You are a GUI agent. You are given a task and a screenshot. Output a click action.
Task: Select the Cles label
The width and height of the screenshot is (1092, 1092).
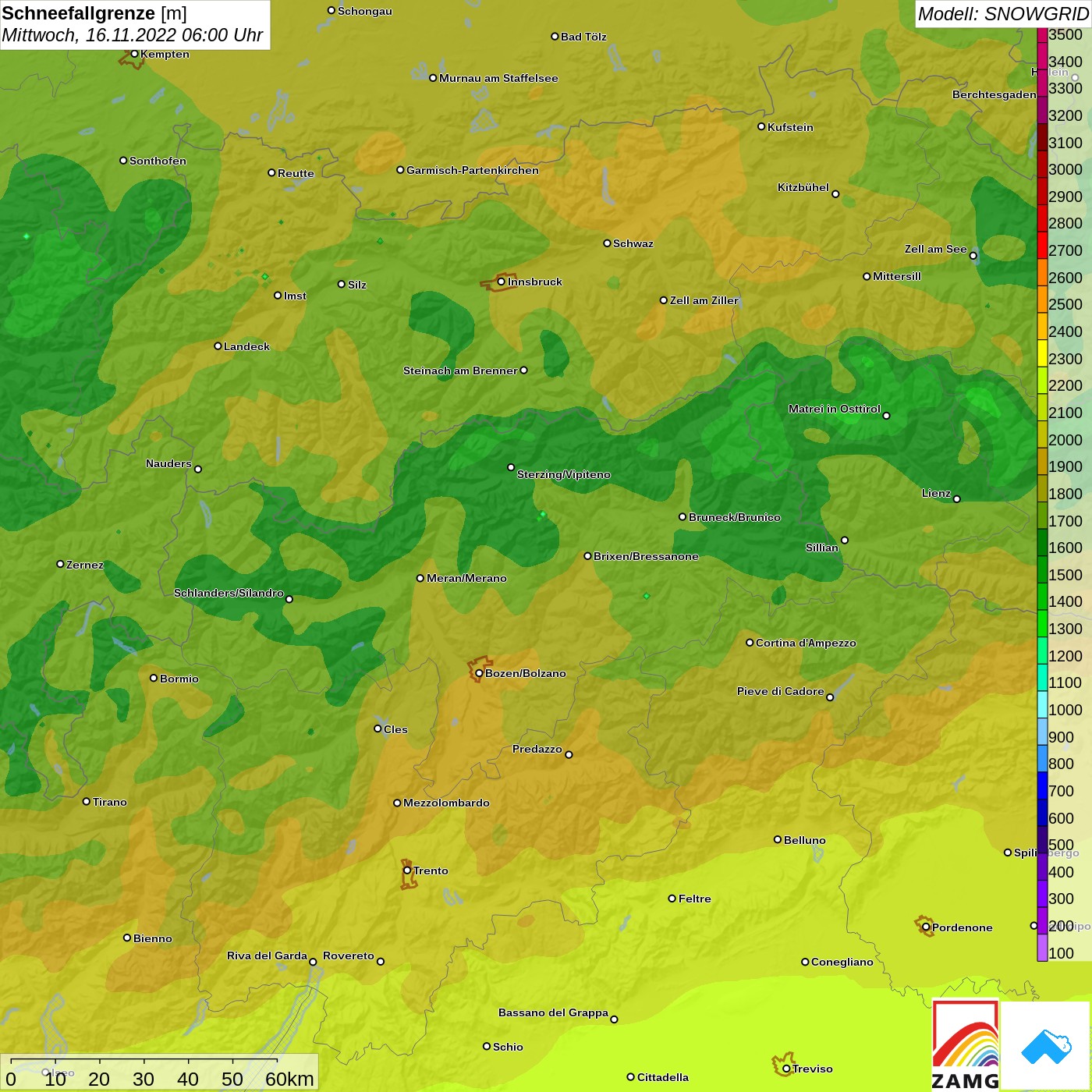pos(395,729)
